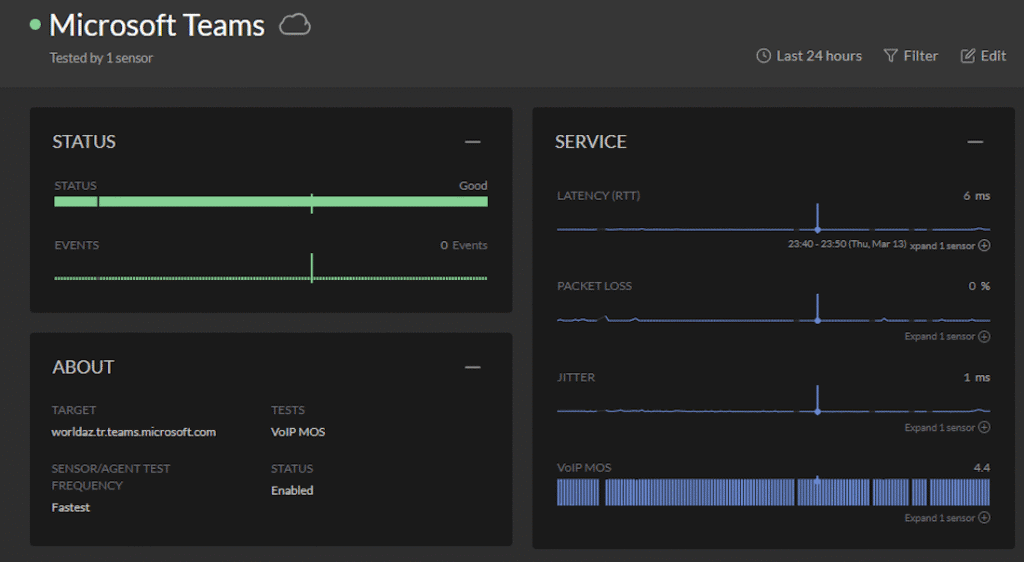This screenshot has height=562, width=1024.
Task: Click the target worldaz.tr.teams.microsoft.com
Action: point(134,432)
